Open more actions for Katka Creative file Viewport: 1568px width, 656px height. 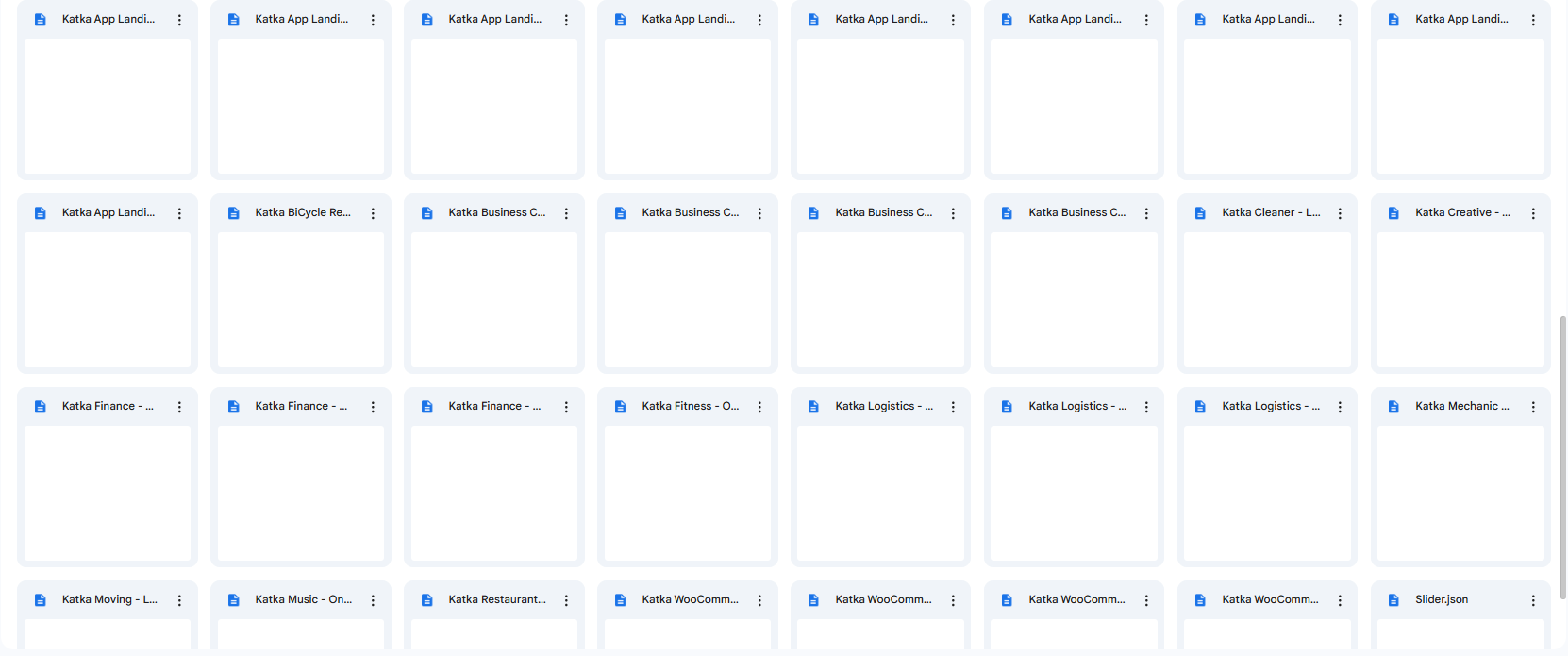(1533, 213)
